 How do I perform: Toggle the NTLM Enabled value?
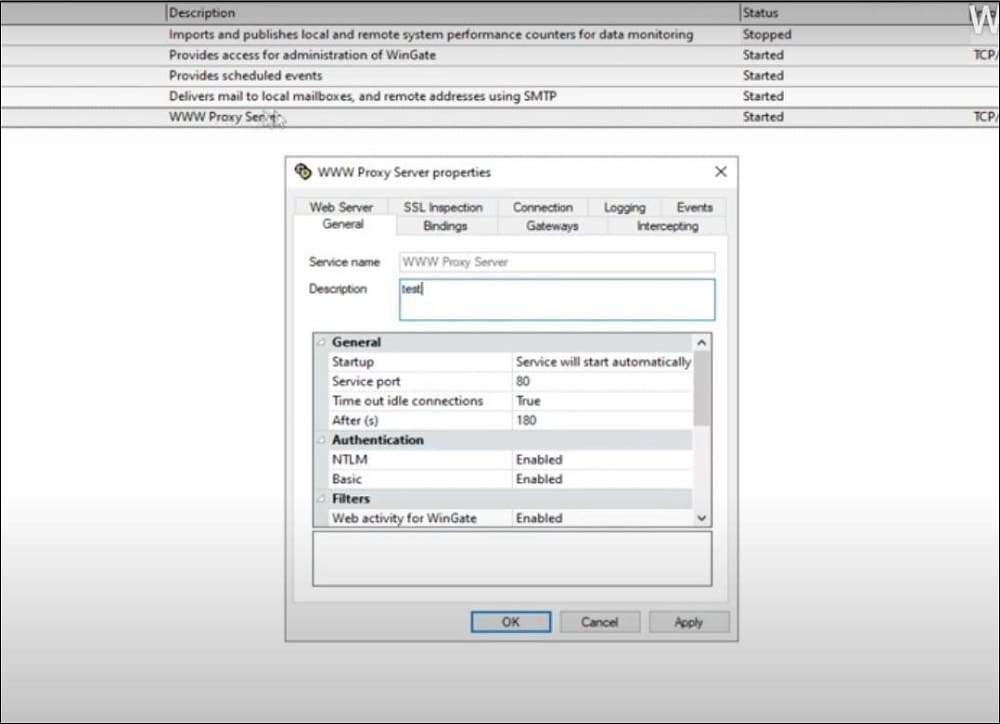pyautogui.click(x=603, y=459)
